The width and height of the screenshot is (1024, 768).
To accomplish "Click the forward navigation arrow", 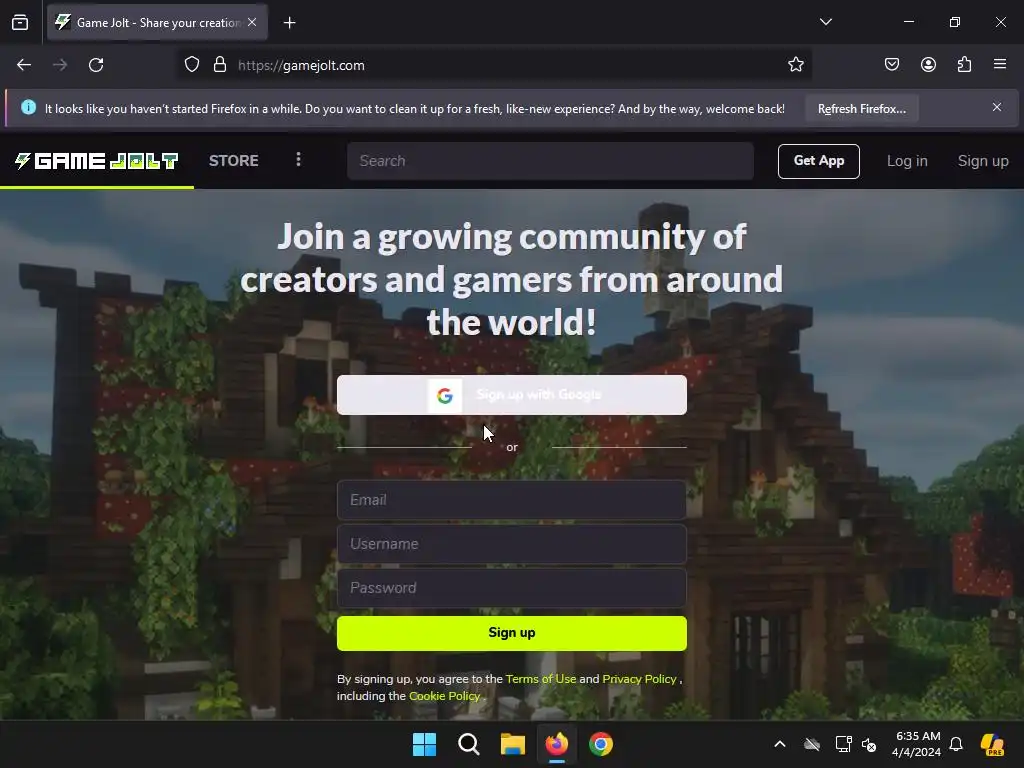I will [60, 65].
